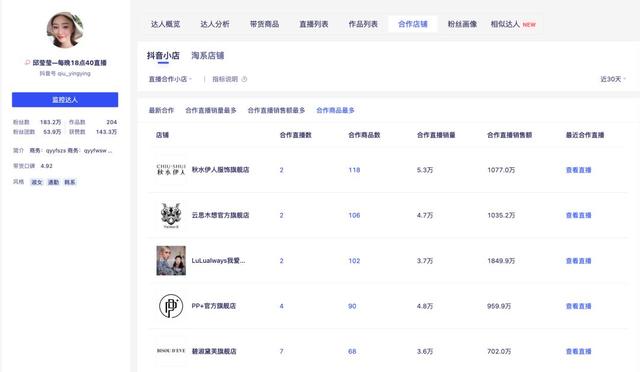Viewport: 640px width, 372px height.
Task: Click the 淑女 style tag
Action: [37, 182]
